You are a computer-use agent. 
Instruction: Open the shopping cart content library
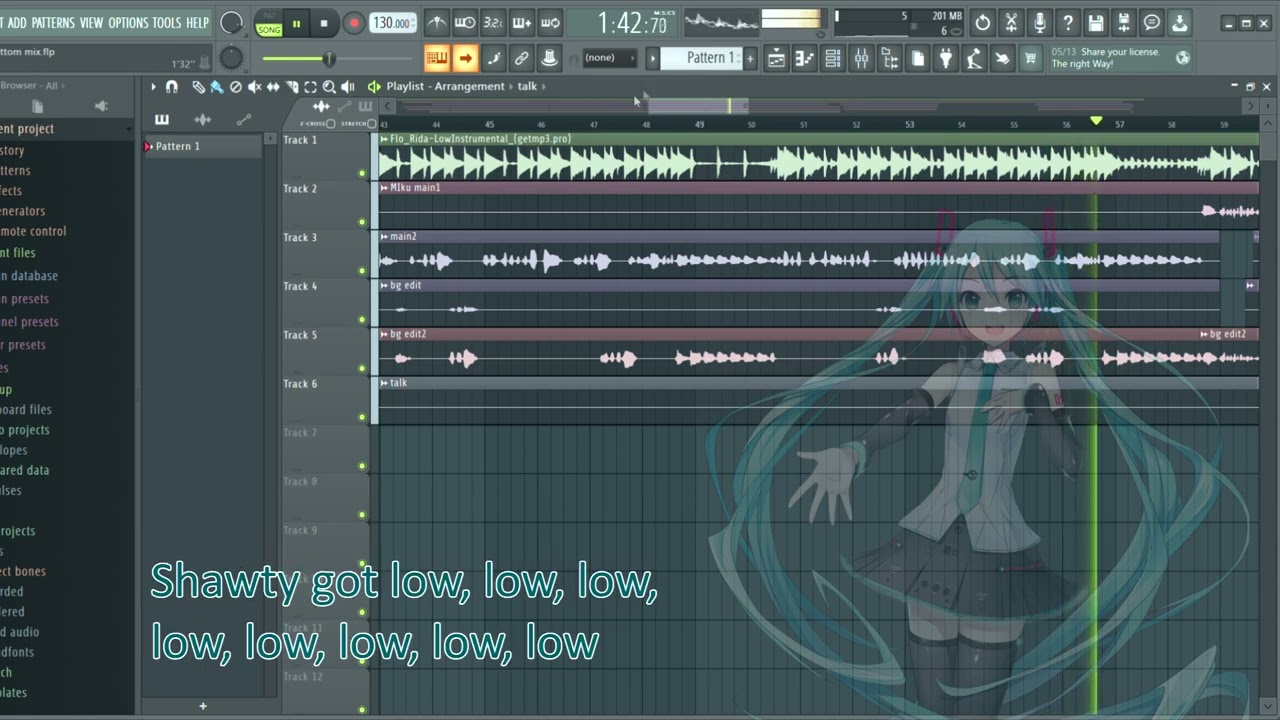click(1030, 59)
